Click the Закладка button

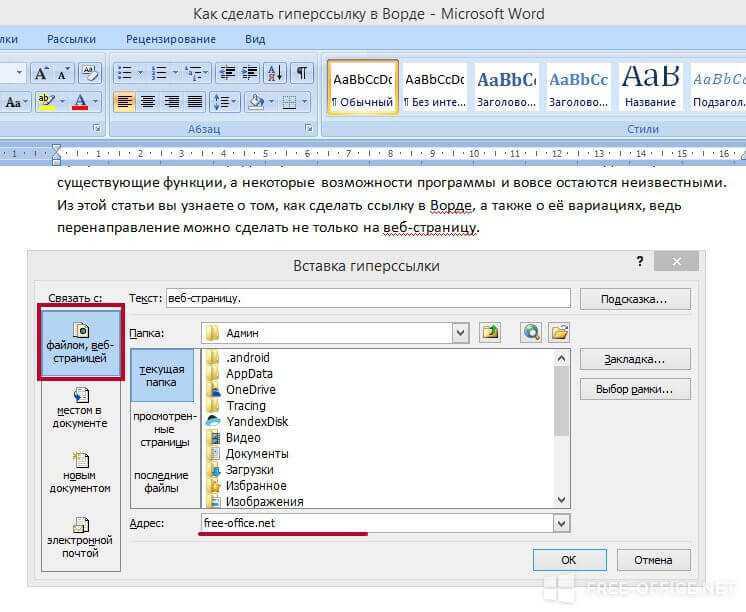tap(635, 359)
